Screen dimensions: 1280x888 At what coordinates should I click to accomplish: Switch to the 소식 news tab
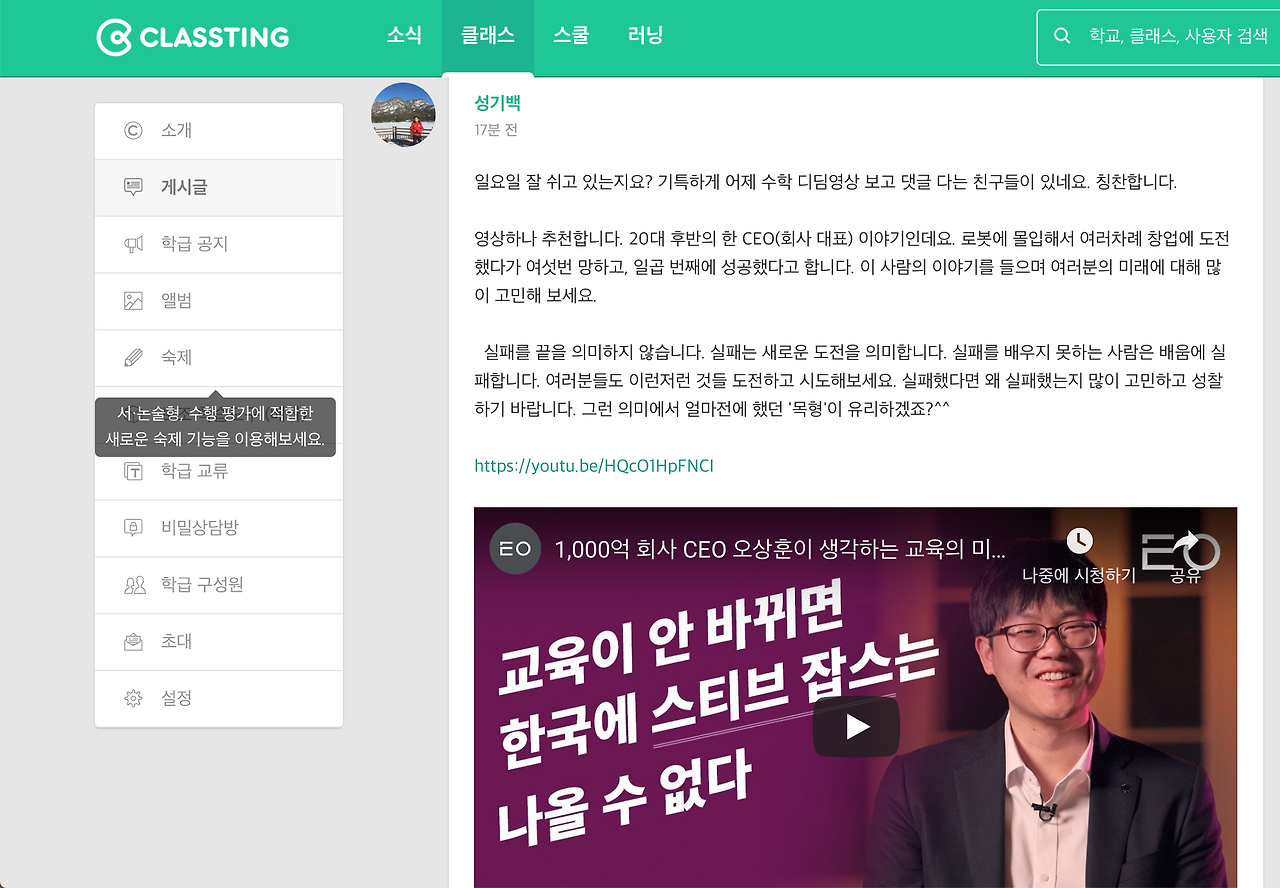tap(404, 35)
